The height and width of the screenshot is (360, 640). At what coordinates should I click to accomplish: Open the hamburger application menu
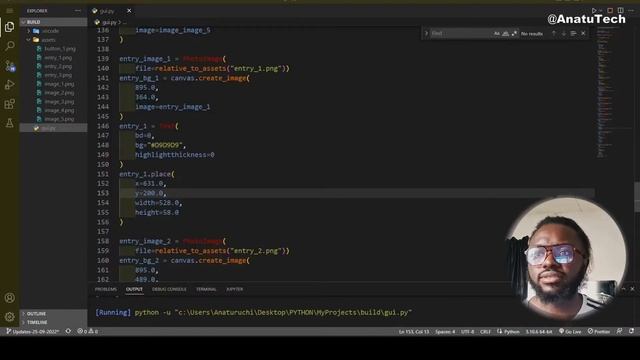[9, 11]
